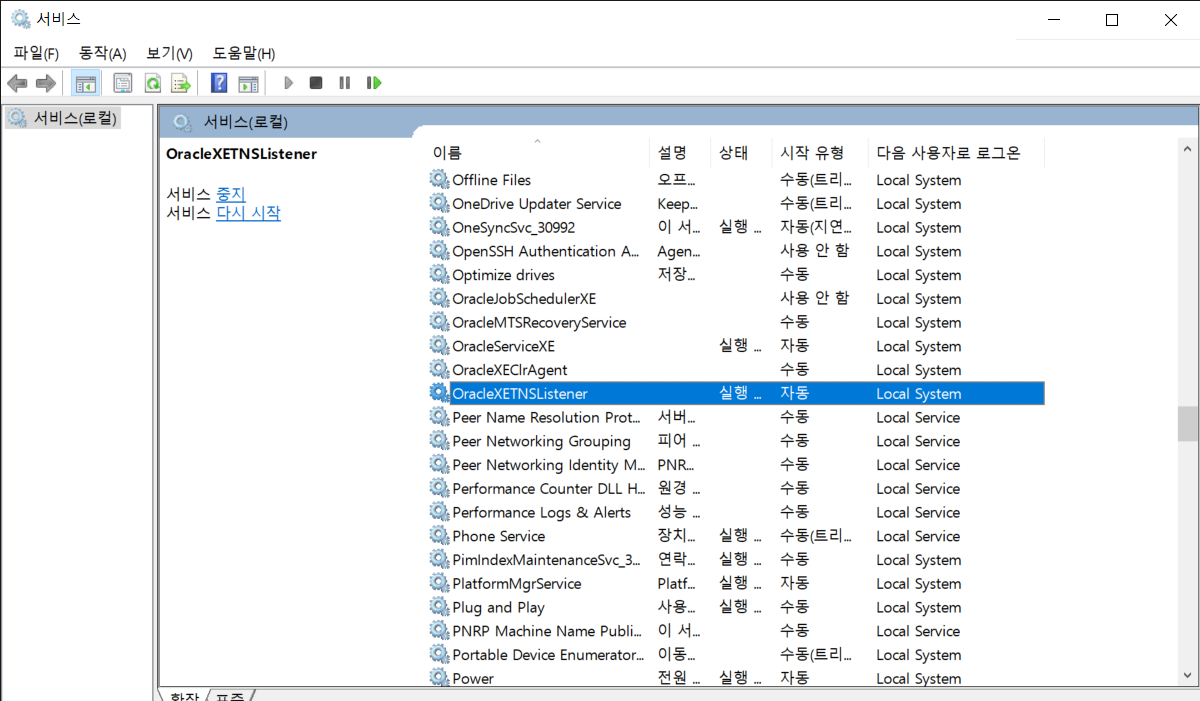Click Local Service in Phone Service row
Screen dimensions: 1200x701
tap(918, 536)
